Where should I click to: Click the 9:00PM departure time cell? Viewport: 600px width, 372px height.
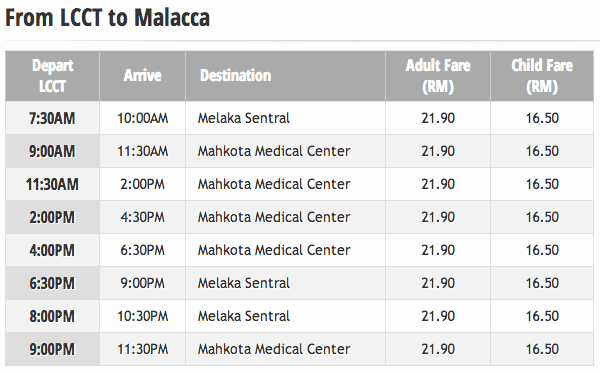click(52, 349)
